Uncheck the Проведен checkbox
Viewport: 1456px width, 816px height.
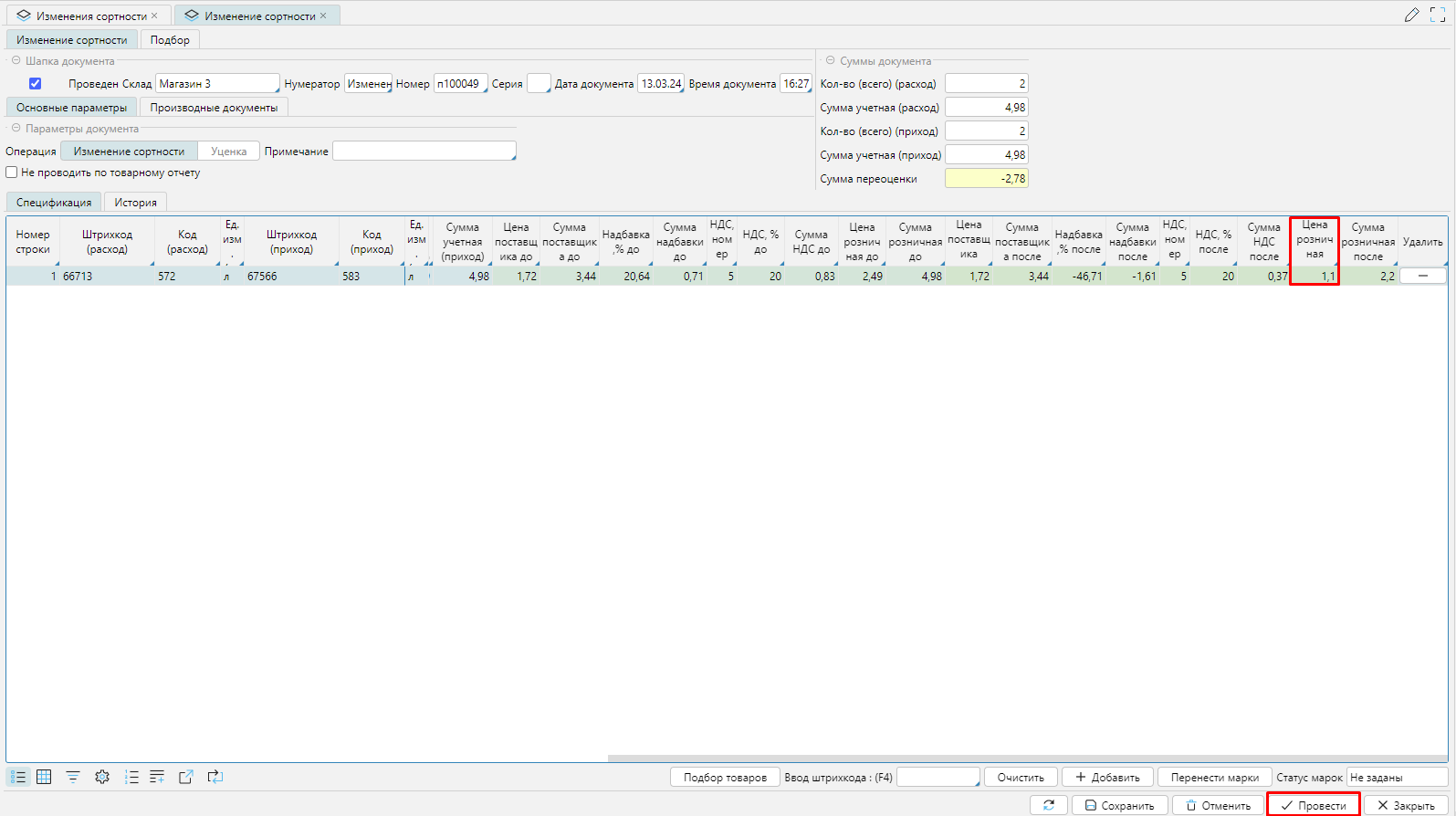36,84
